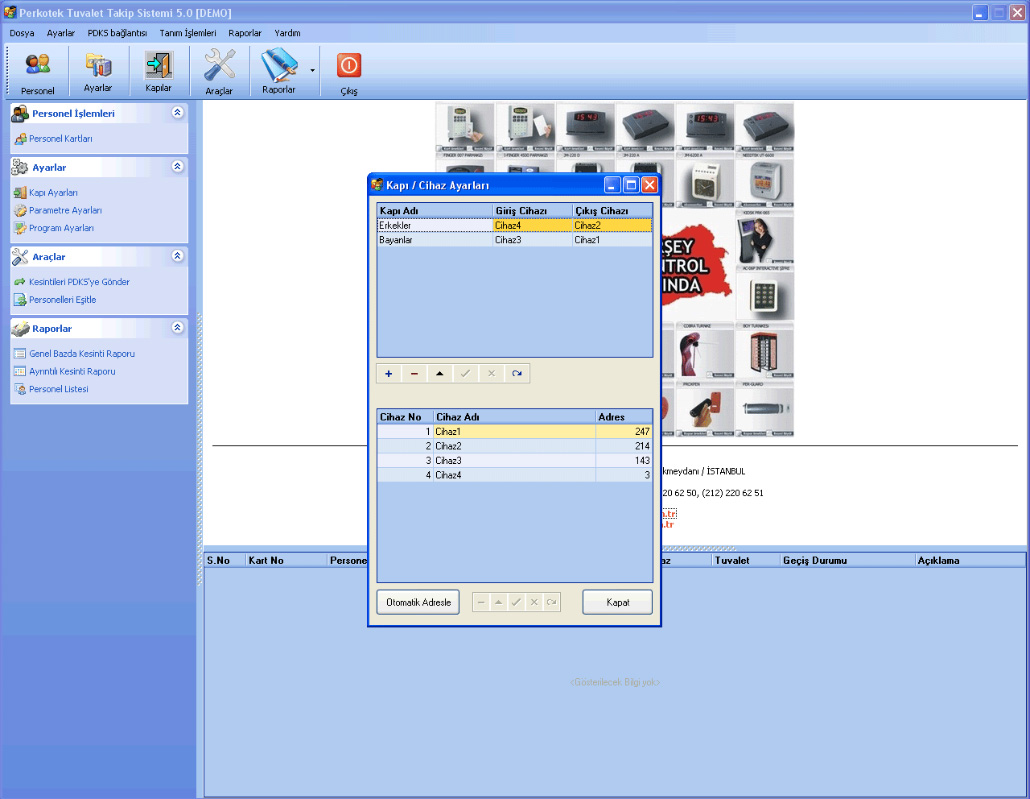Open the Genel Bazda Kesinti Raporu link
Image resolution: width=1030 pixels, height=799 pixels.
81,354
